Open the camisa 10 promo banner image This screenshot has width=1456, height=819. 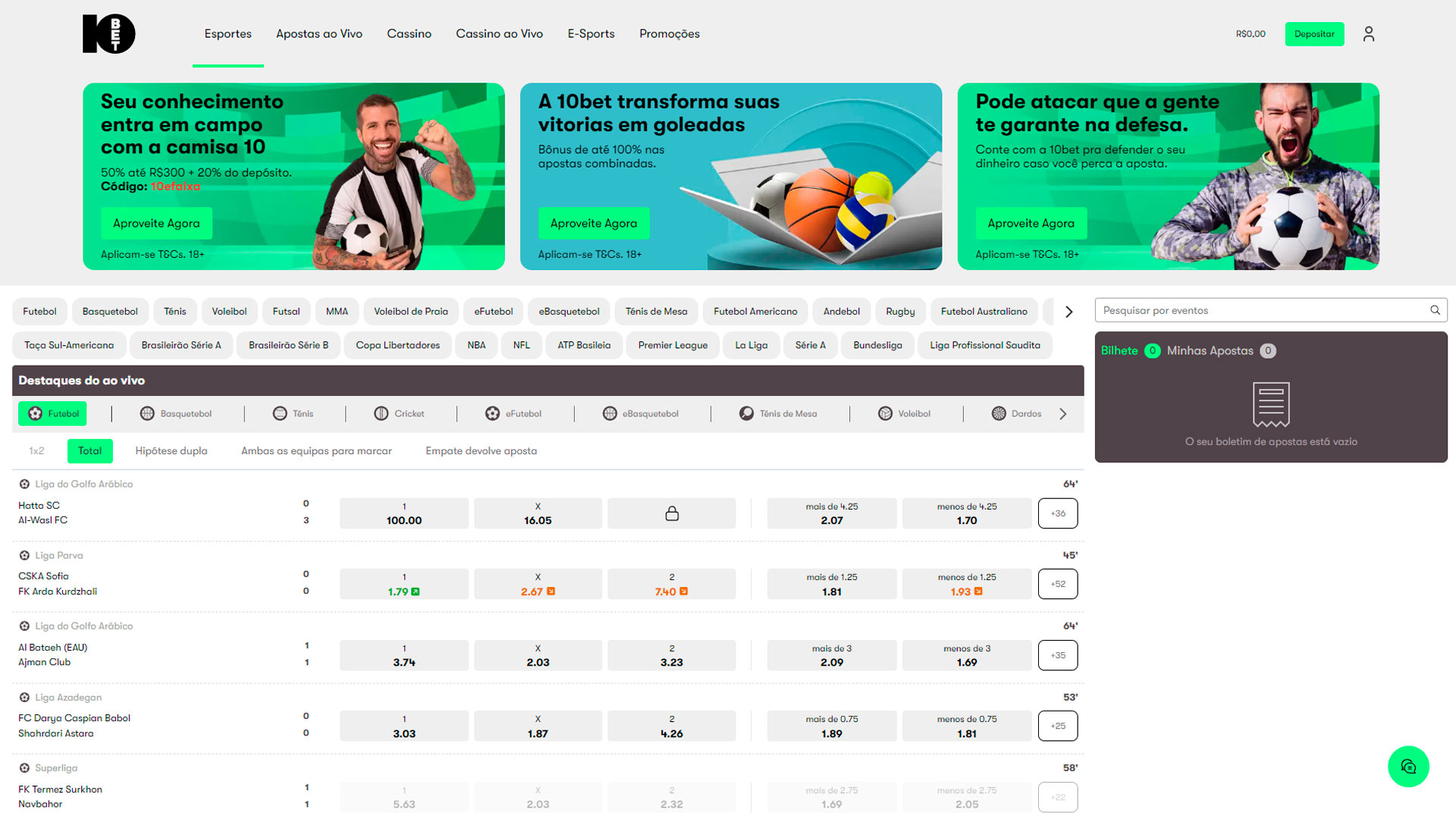coord(293,176)
